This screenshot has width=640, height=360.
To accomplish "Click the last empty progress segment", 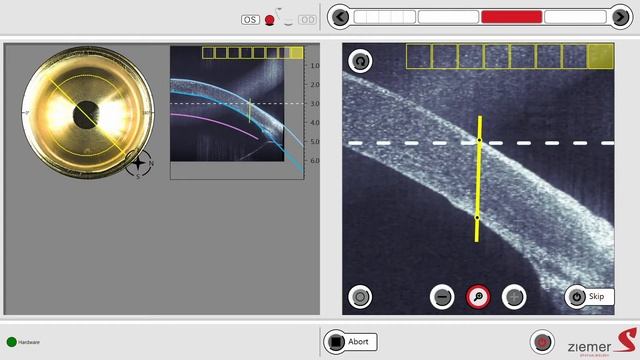I will tap(575, 17).
